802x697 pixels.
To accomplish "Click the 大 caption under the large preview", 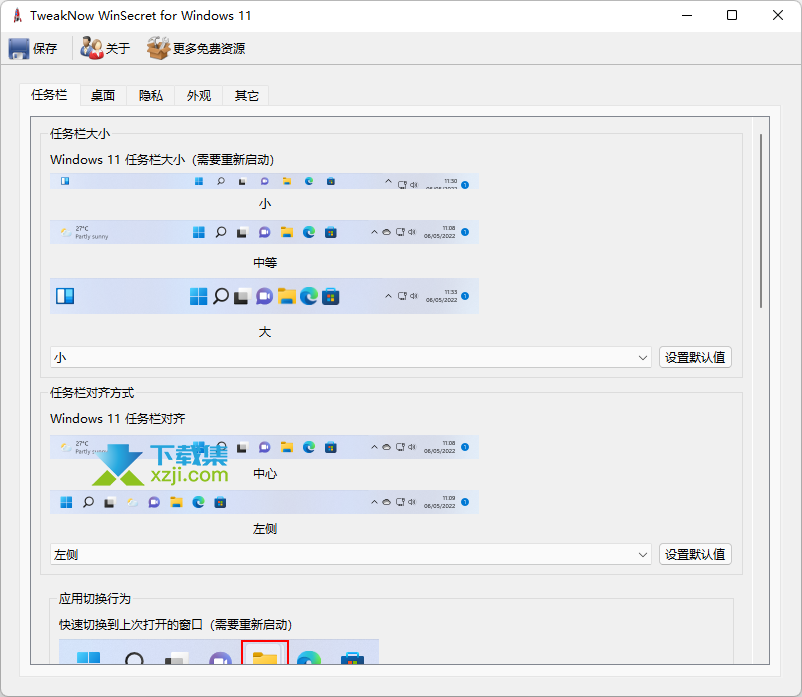I will pos(264,332).
